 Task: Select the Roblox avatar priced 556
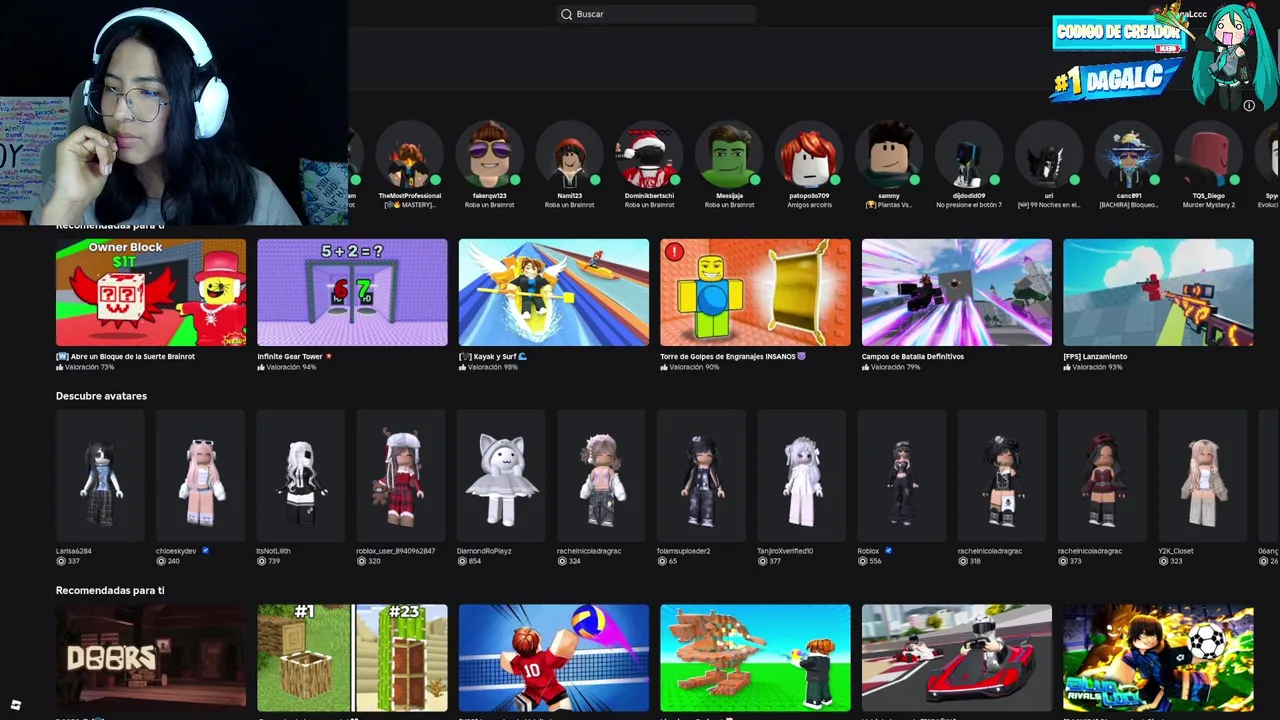pyautogui.click(x=902, y=476)
